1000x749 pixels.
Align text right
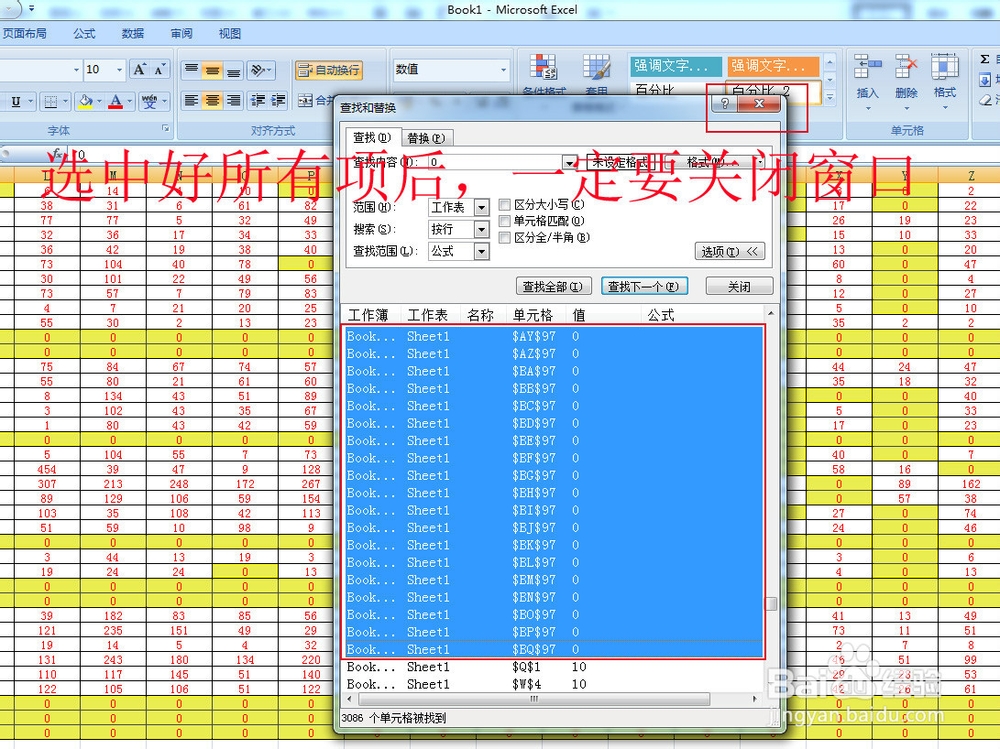pyautogui.click(x=233, y=100)
